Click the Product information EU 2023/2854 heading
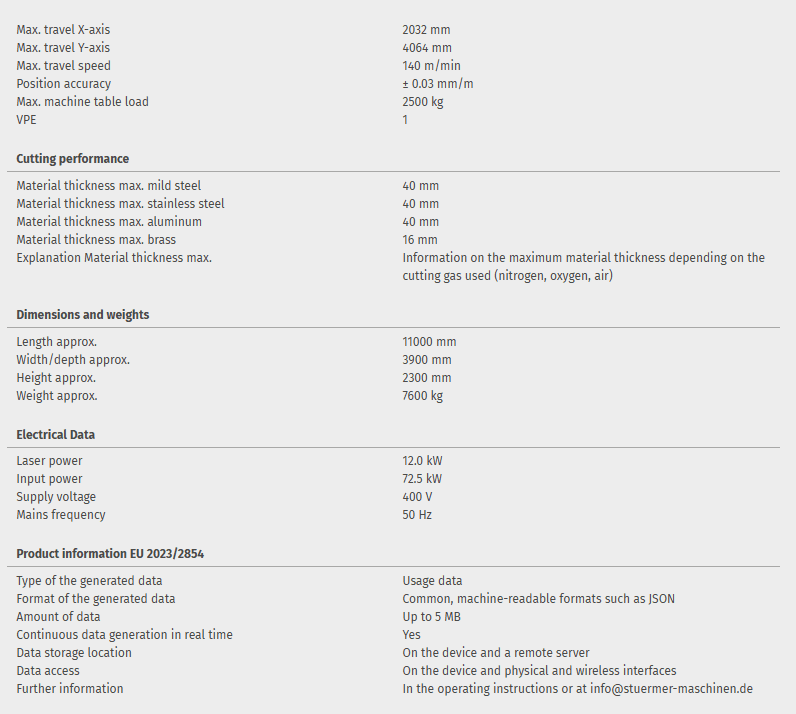The width and height of the screenshot is (796, 714). click(110, 554)
